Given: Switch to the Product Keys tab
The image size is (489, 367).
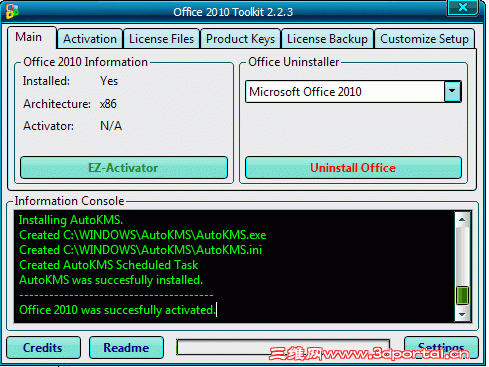Looking at the screenshot, I should click(240, 39).
